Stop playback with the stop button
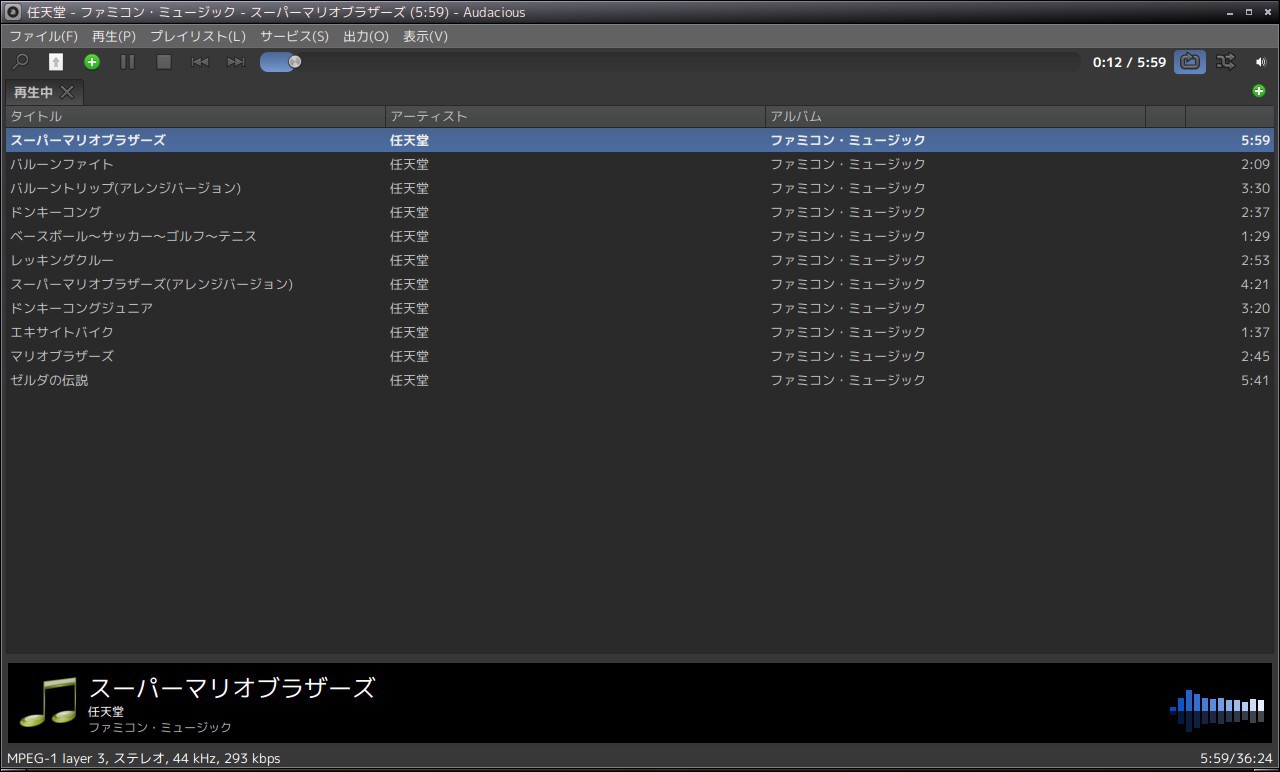This screenshot has width=1280, height=772. [164, 62]
